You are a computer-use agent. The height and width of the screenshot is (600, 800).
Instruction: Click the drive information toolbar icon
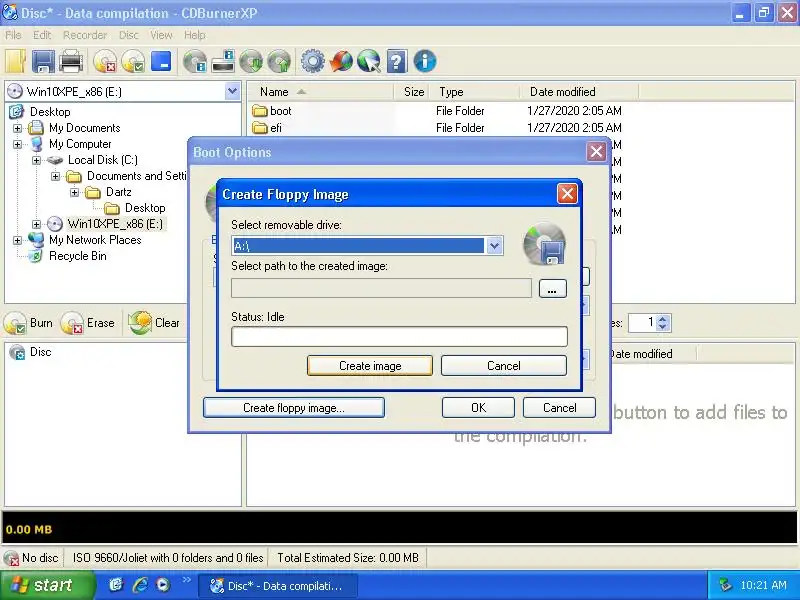click(223, 62)
